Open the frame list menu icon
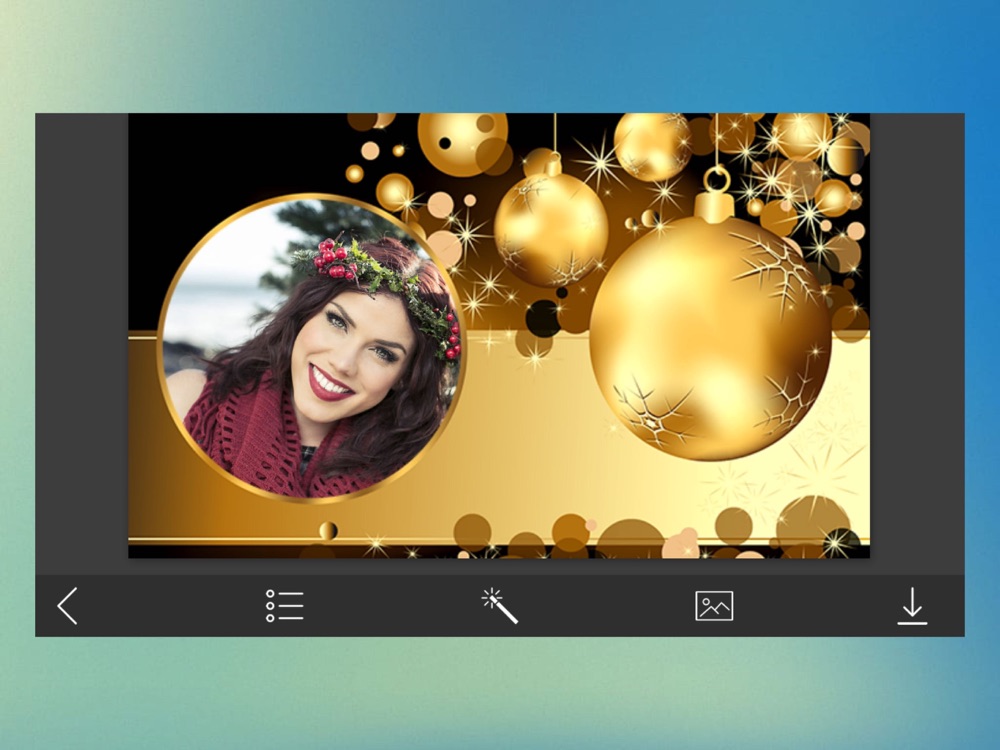The image size is (1000, 750). pos(284,605)
